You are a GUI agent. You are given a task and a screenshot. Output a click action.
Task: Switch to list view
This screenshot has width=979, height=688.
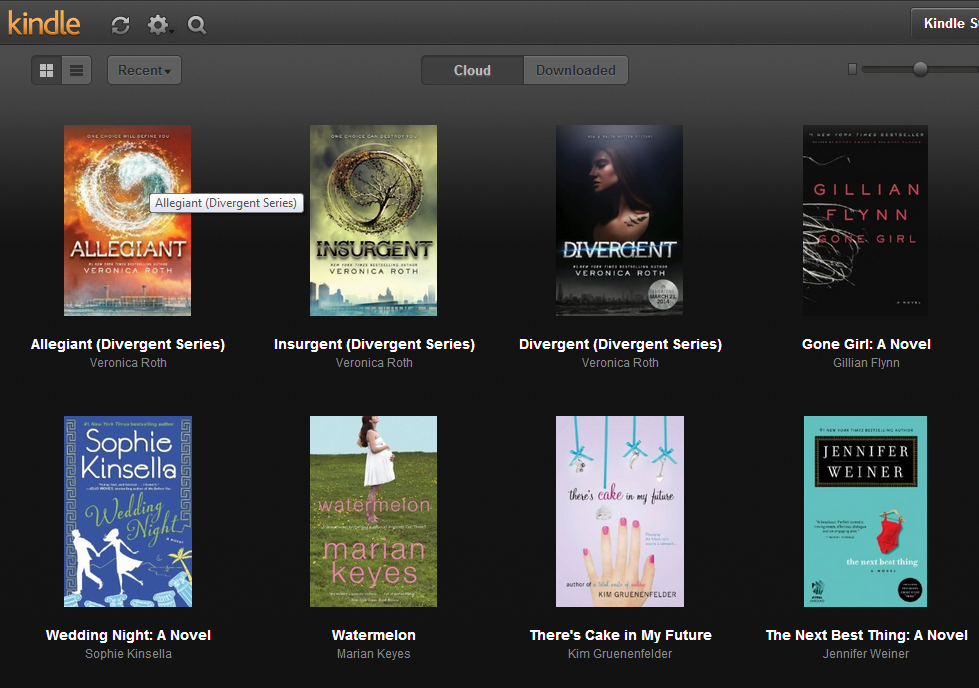[x=76, y=70]
